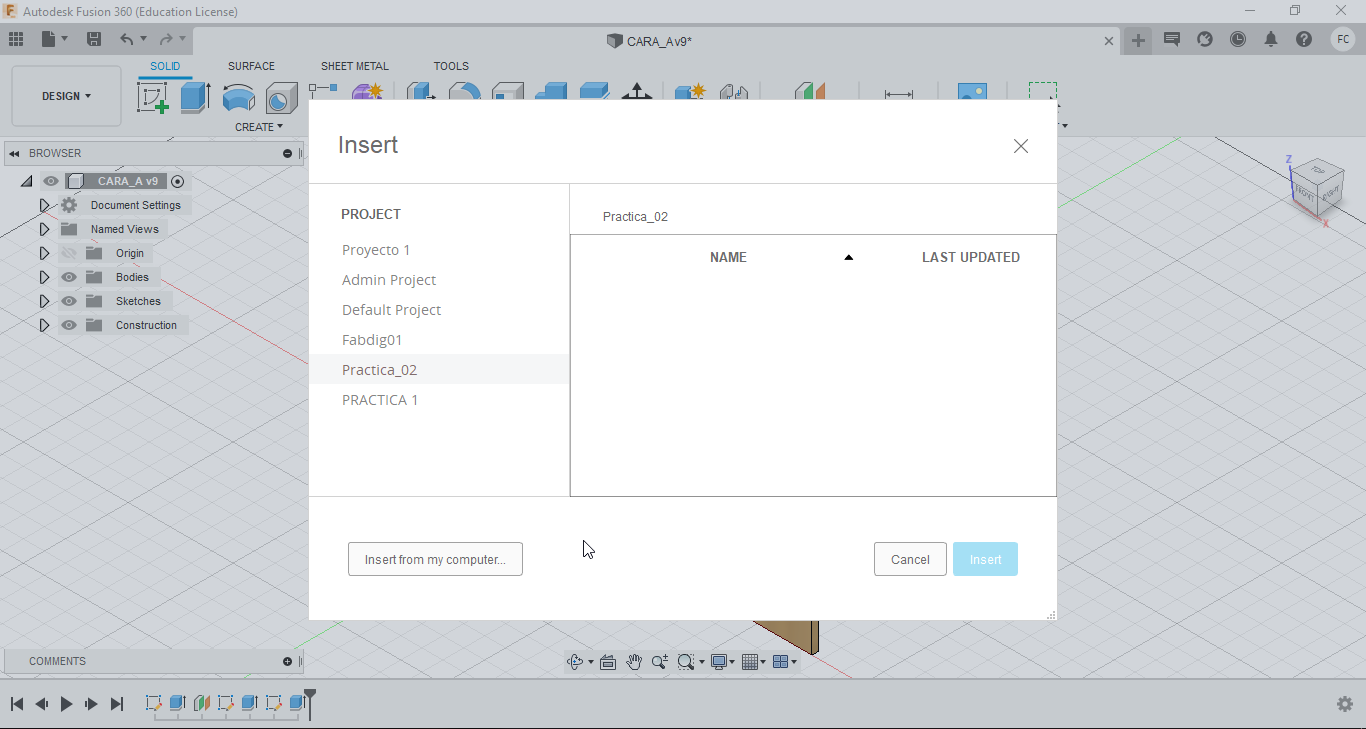
Task: Click the dashed Select tool icon
Action: 1043,91
